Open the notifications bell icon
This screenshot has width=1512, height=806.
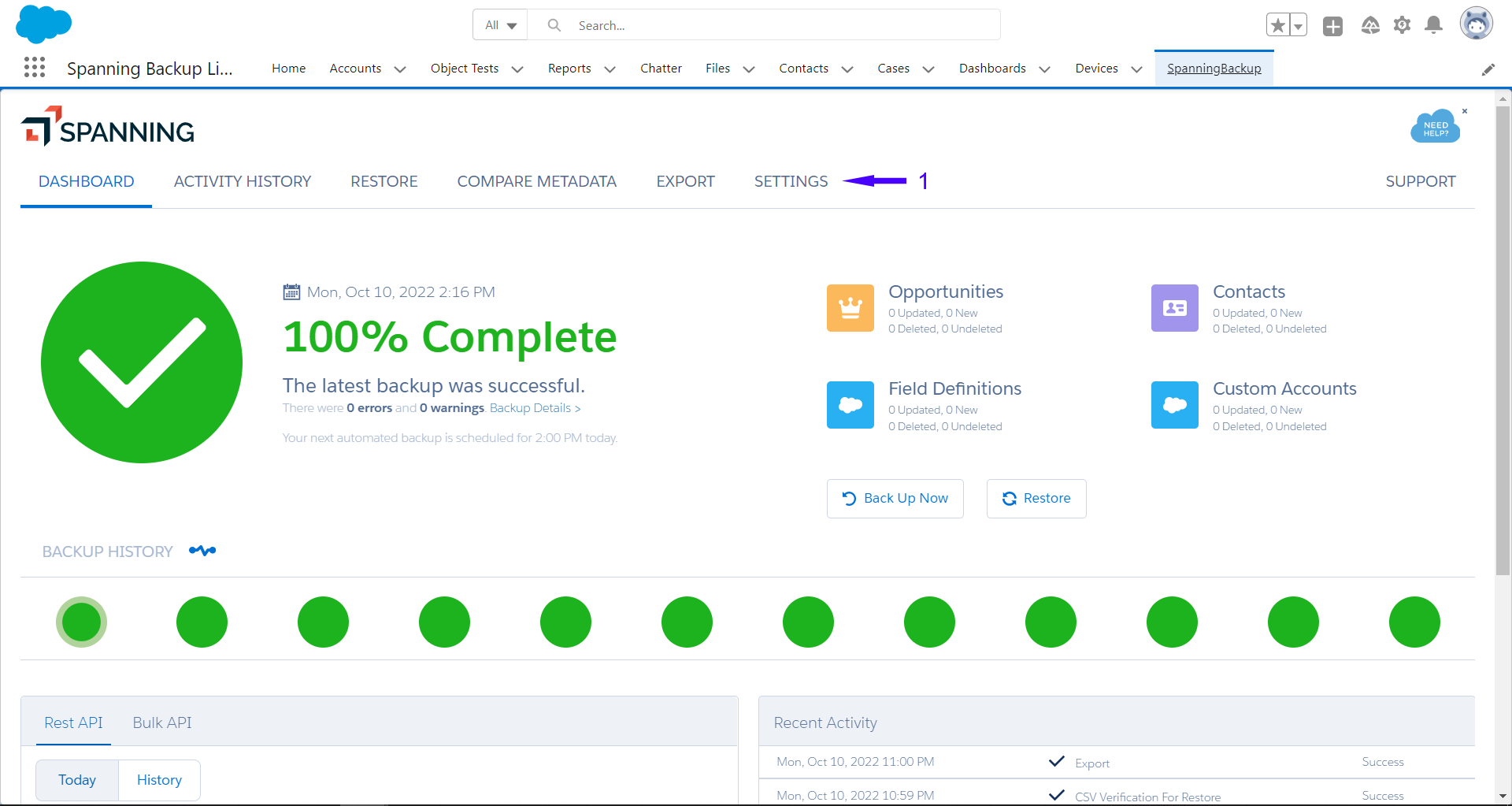click(1434, 25)
